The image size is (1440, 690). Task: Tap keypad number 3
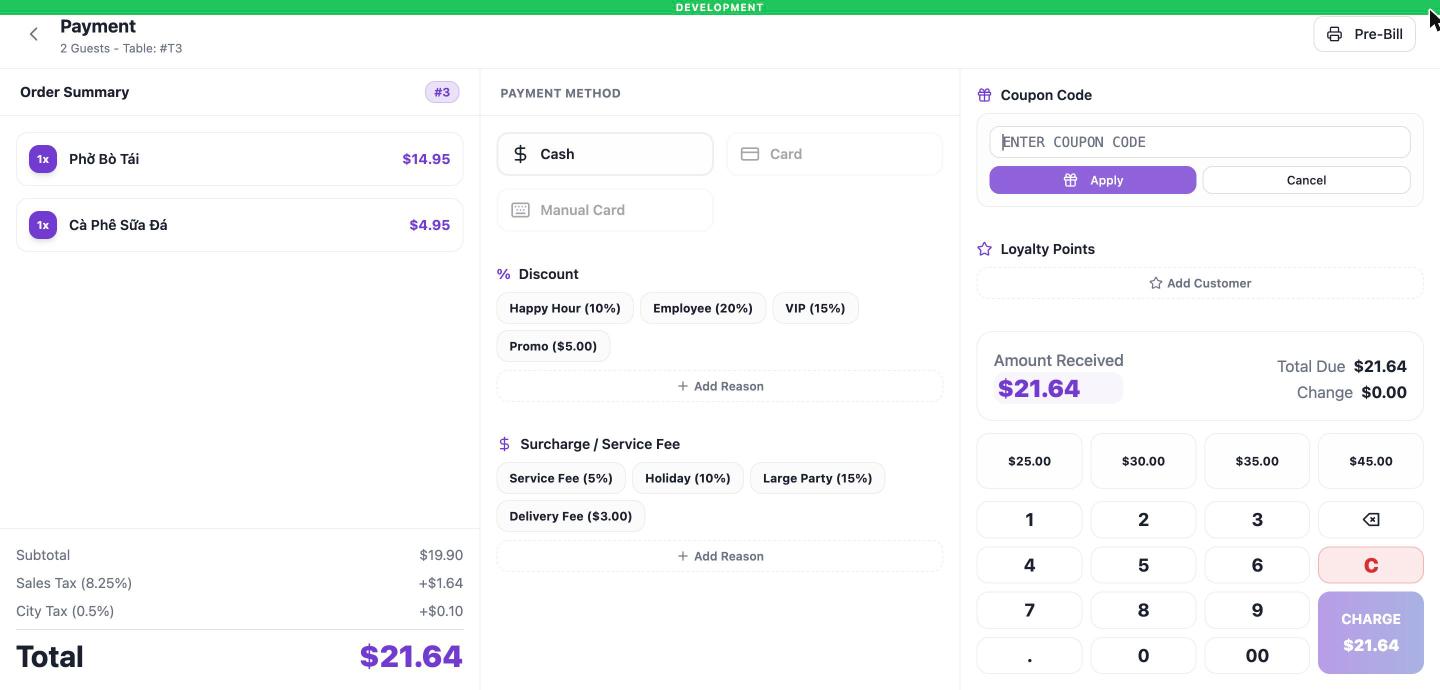click(1257, 519)
